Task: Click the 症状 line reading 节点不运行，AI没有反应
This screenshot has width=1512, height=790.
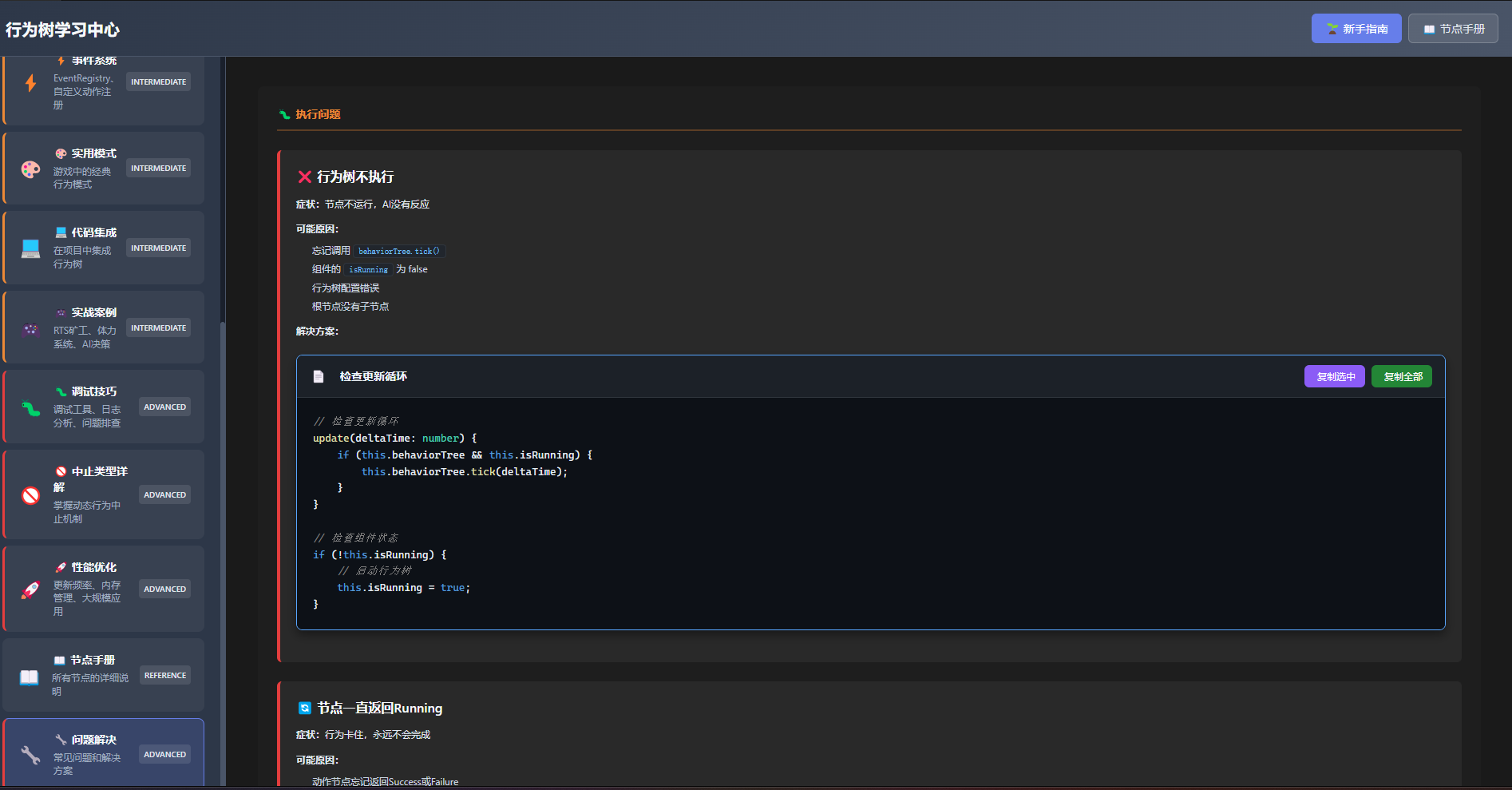Action: 362,204
